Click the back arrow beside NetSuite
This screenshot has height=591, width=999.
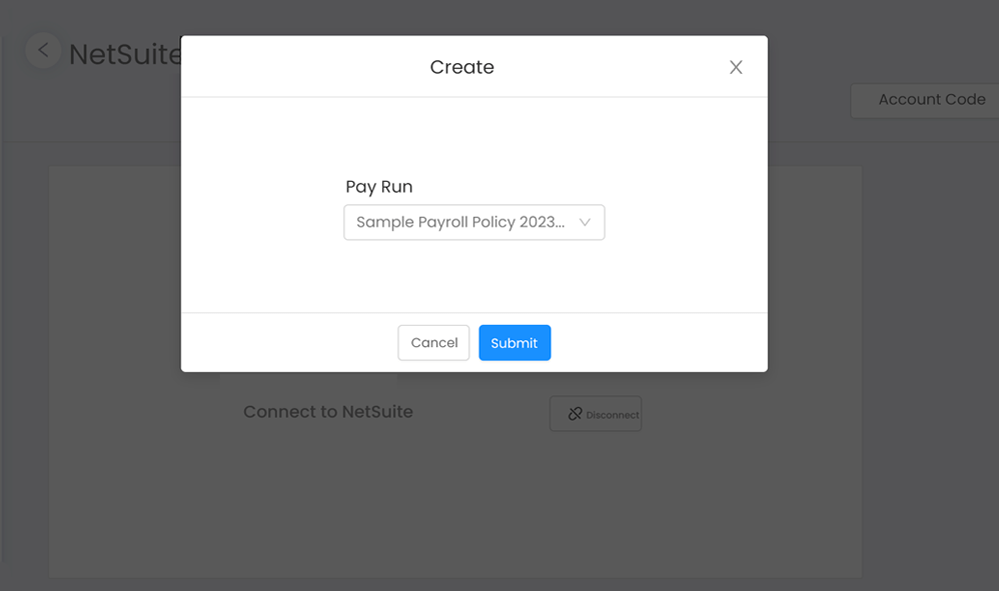[43, 50]
